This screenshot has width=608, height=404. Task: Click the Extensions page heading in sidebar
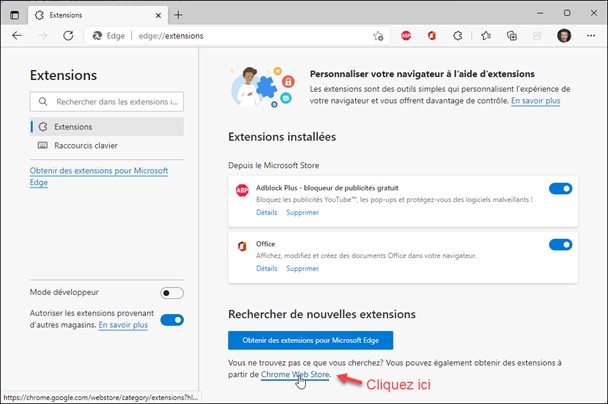63,75
